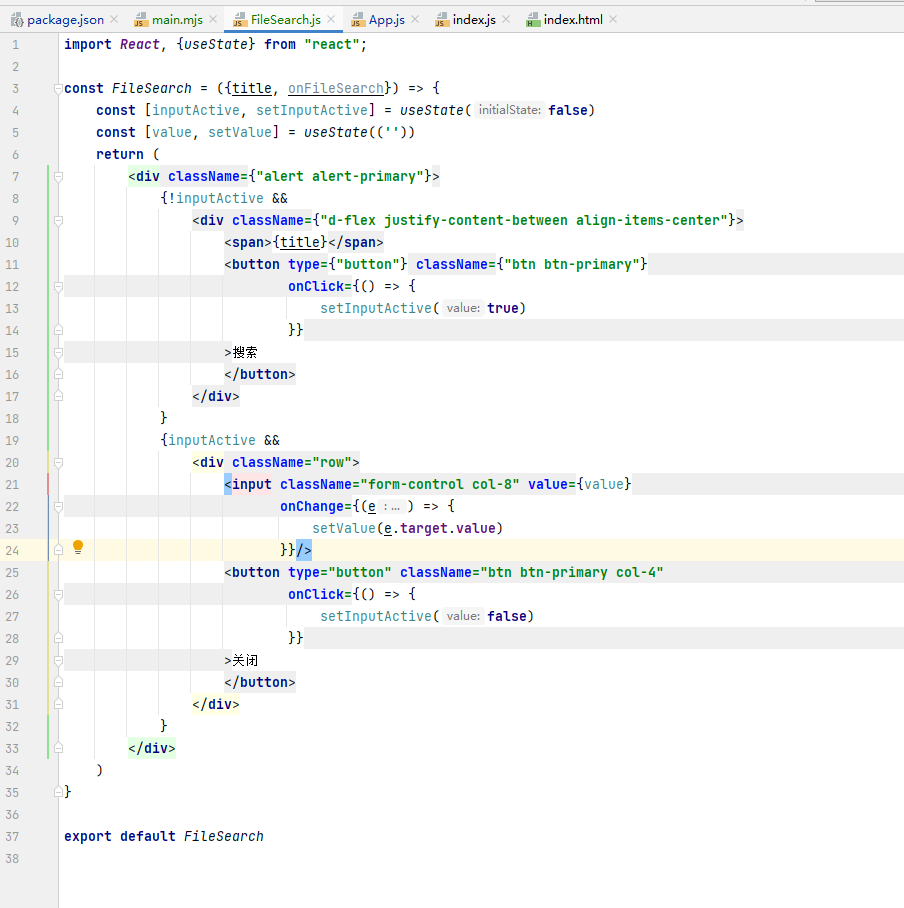Close the index.html tab
Viewport: 904px width, 908px height.
tap(613, 19)
